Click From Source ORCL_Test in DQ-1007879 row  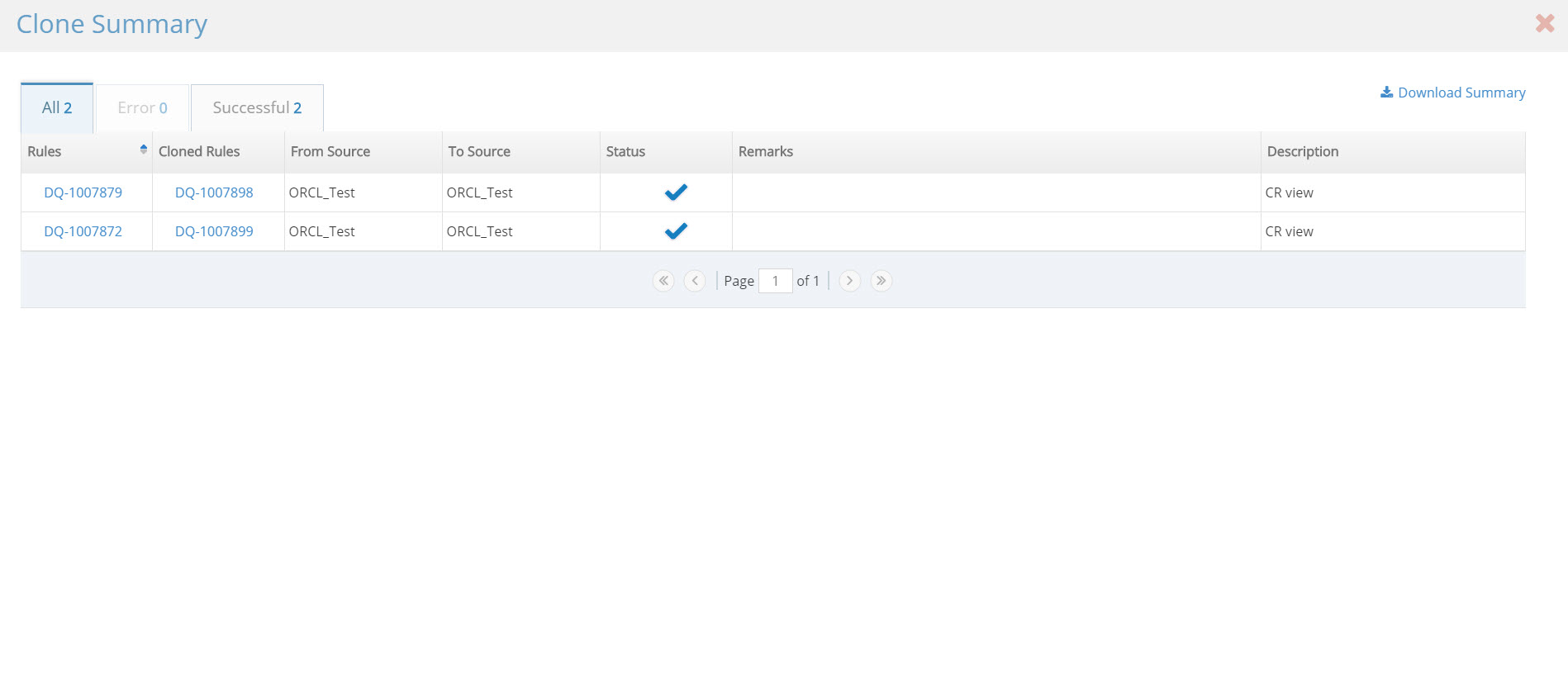[x=321, y=192]
